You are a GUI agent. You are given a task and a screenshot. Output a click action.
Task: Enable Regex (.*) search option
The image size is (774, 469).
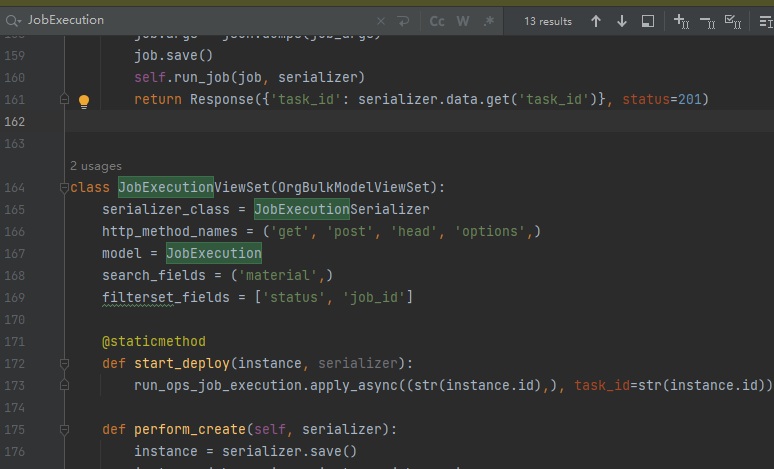489,21
